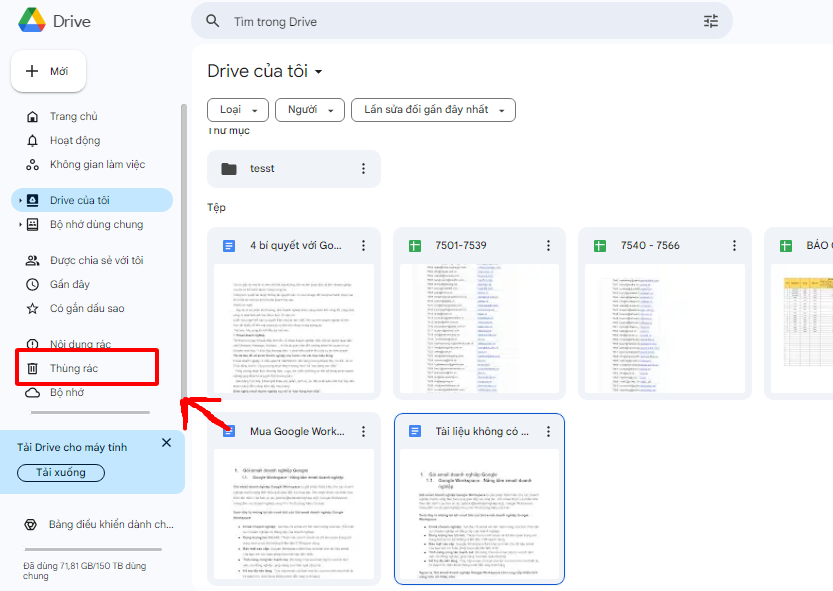The width and height of the screenshot is (833, 591).
Task: Open Có gắn dấu sao section
Action: pos(87,309)
